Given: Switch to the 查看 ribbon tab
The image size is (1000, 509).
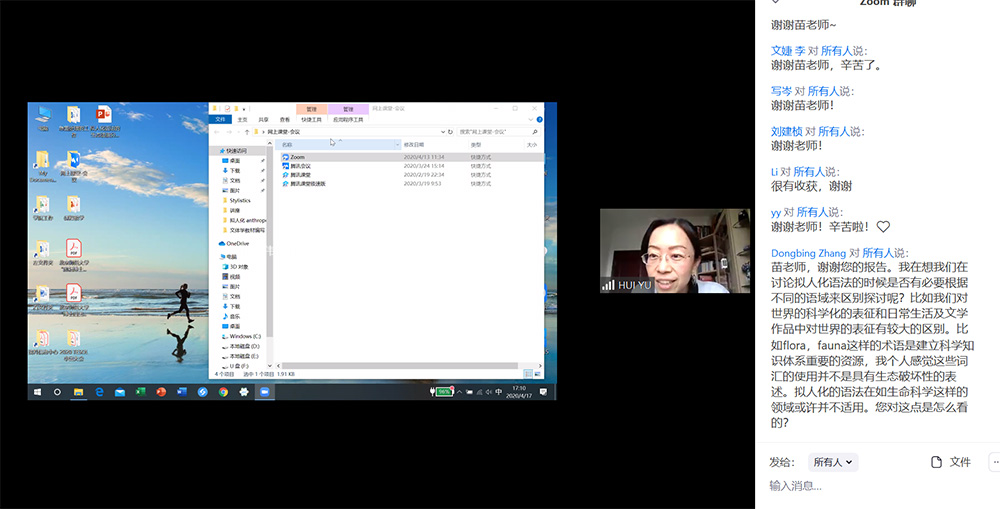Looking at the screenshot, I should click(x=284, y=119).
